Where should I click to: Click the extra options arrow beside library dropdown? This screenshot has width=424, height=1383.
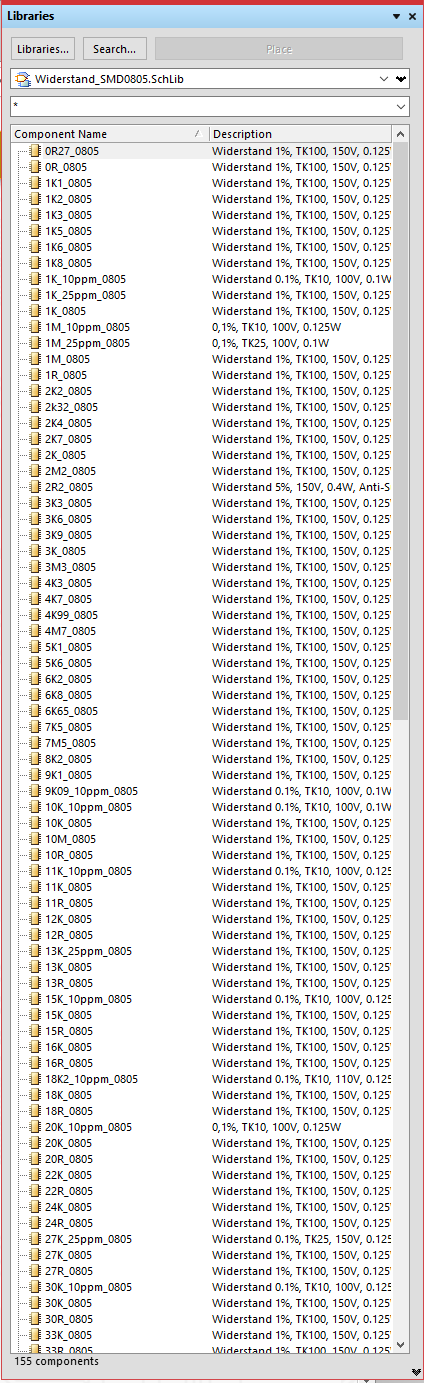pos(402,79)
